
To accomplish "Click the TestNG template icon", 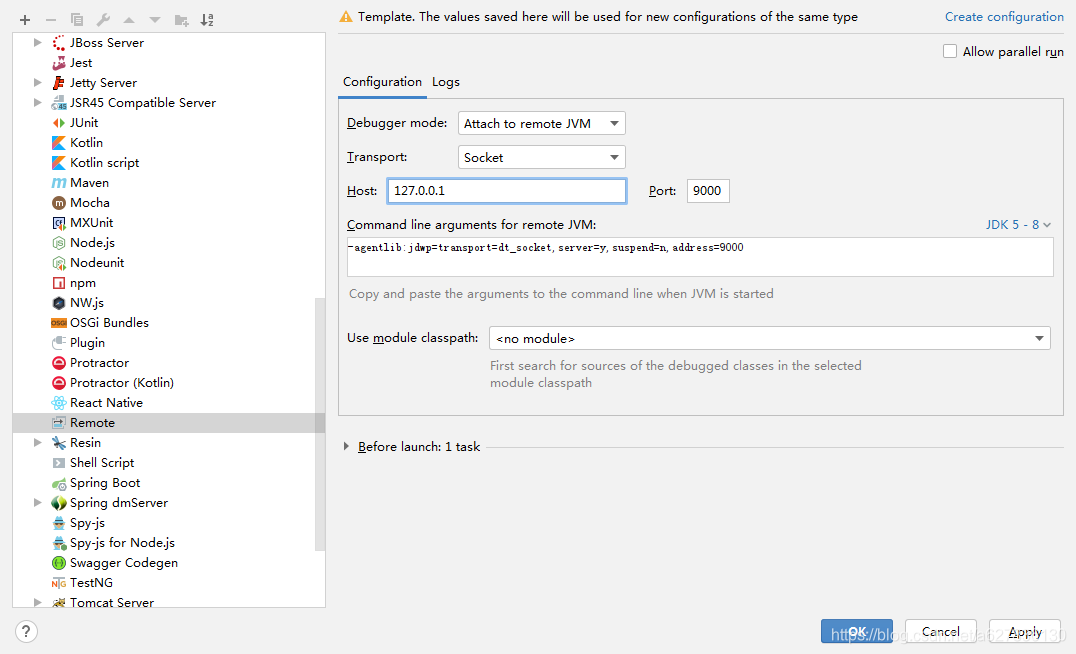I will click(x=59, y=583).
